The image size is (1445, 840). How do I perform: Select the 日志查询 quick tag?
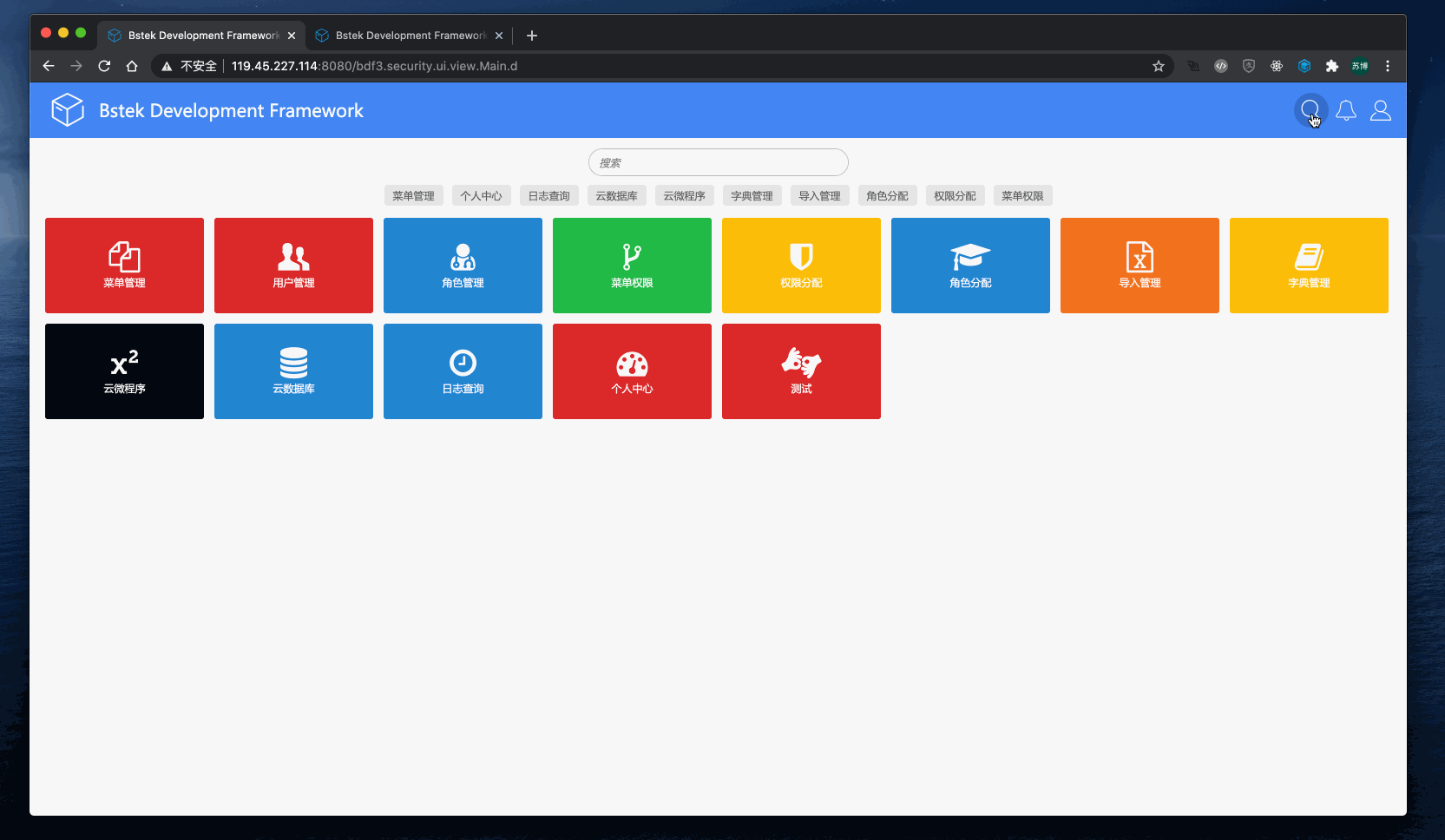tap(549, 196)
